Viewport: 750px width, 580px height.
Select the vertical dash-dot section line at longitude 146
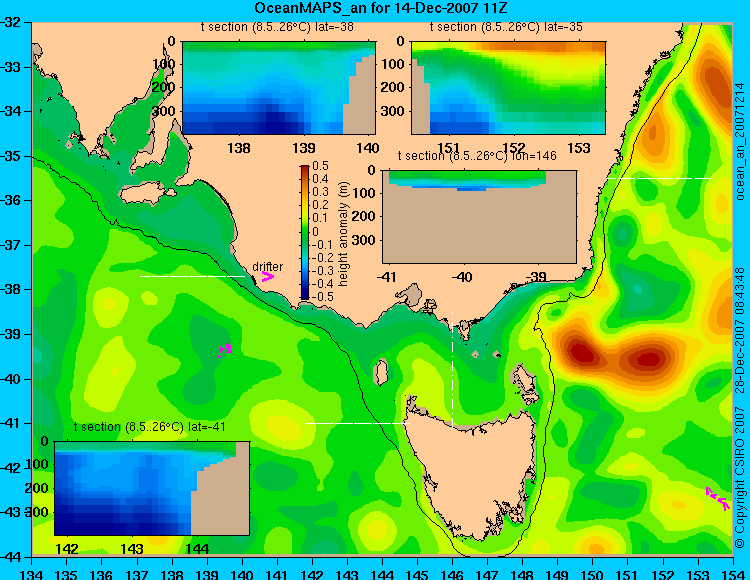tap(452, 369)
